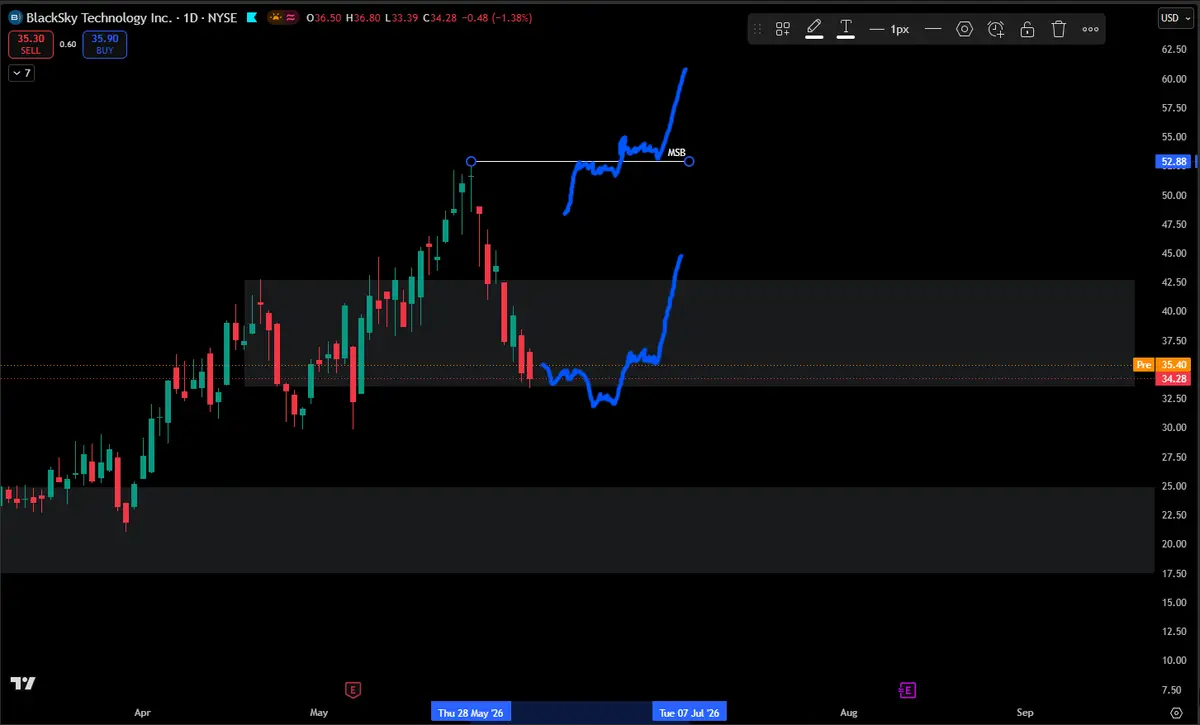This screenshot has width=1200, height=725.
Task: Toggle the lock icon on drawing toolbar
Action: [x=1027, y=29]
